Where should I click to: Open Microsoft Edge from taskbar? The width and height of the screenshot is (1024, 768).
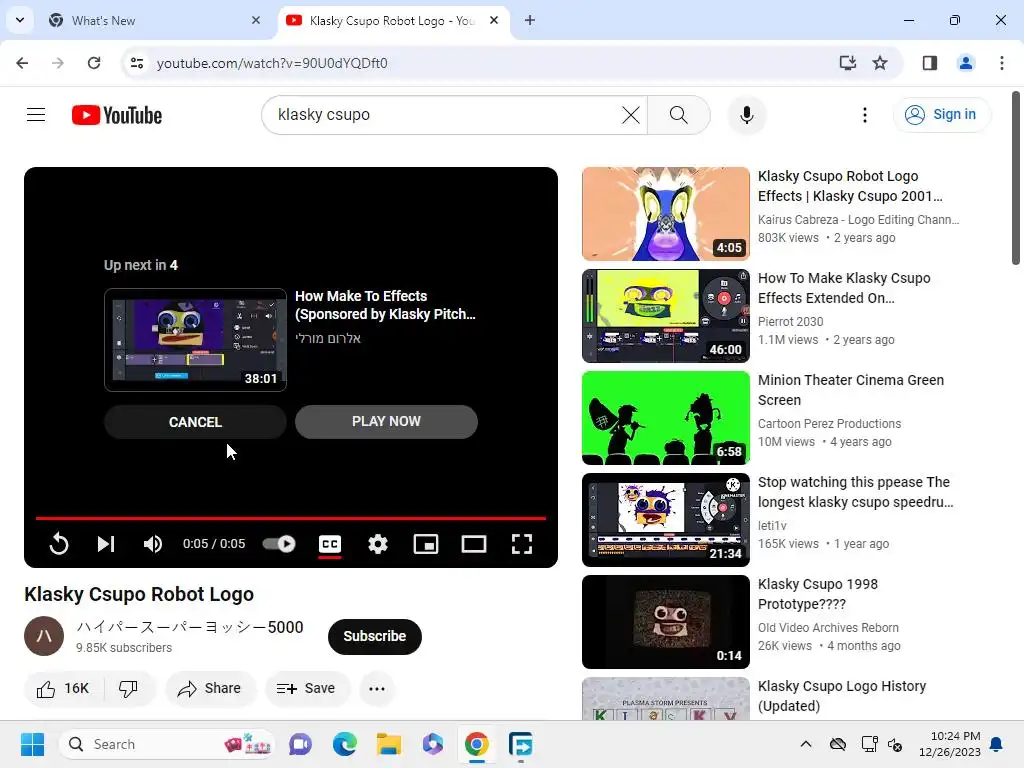[x=345, y=744]
